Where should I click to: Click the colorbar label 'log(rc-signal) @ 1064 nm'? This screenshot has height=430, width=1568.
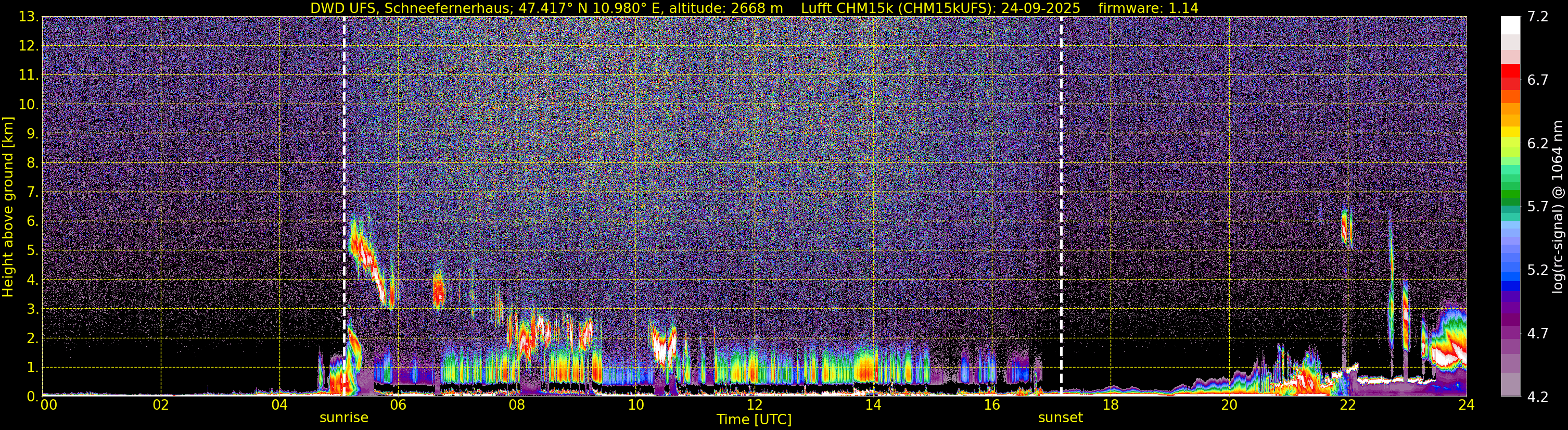pyautogui.click(x=1558, y=207)
